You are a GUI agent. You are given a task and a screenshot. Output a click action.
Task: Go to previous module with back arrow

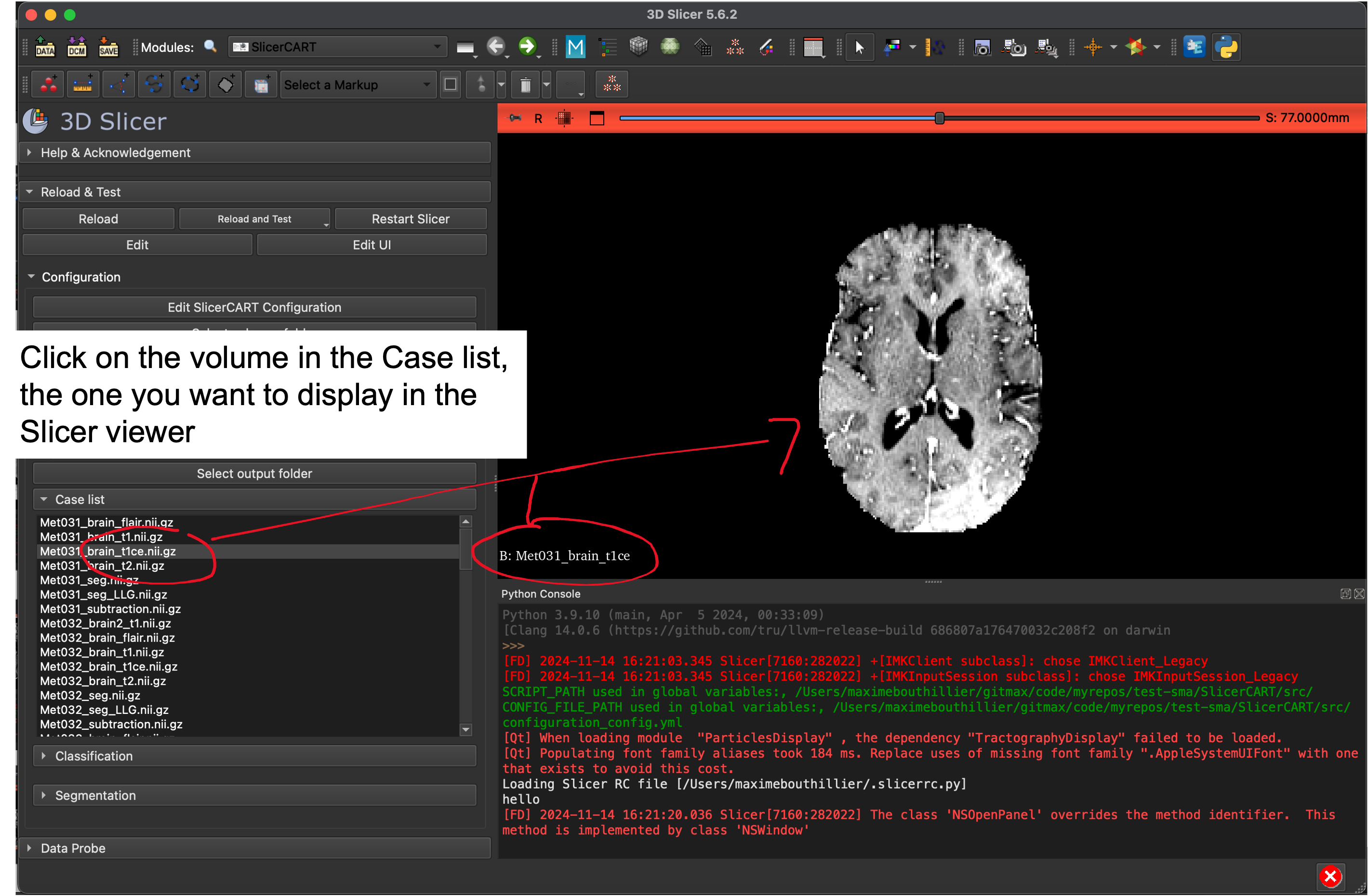click(x=495, y=47)
